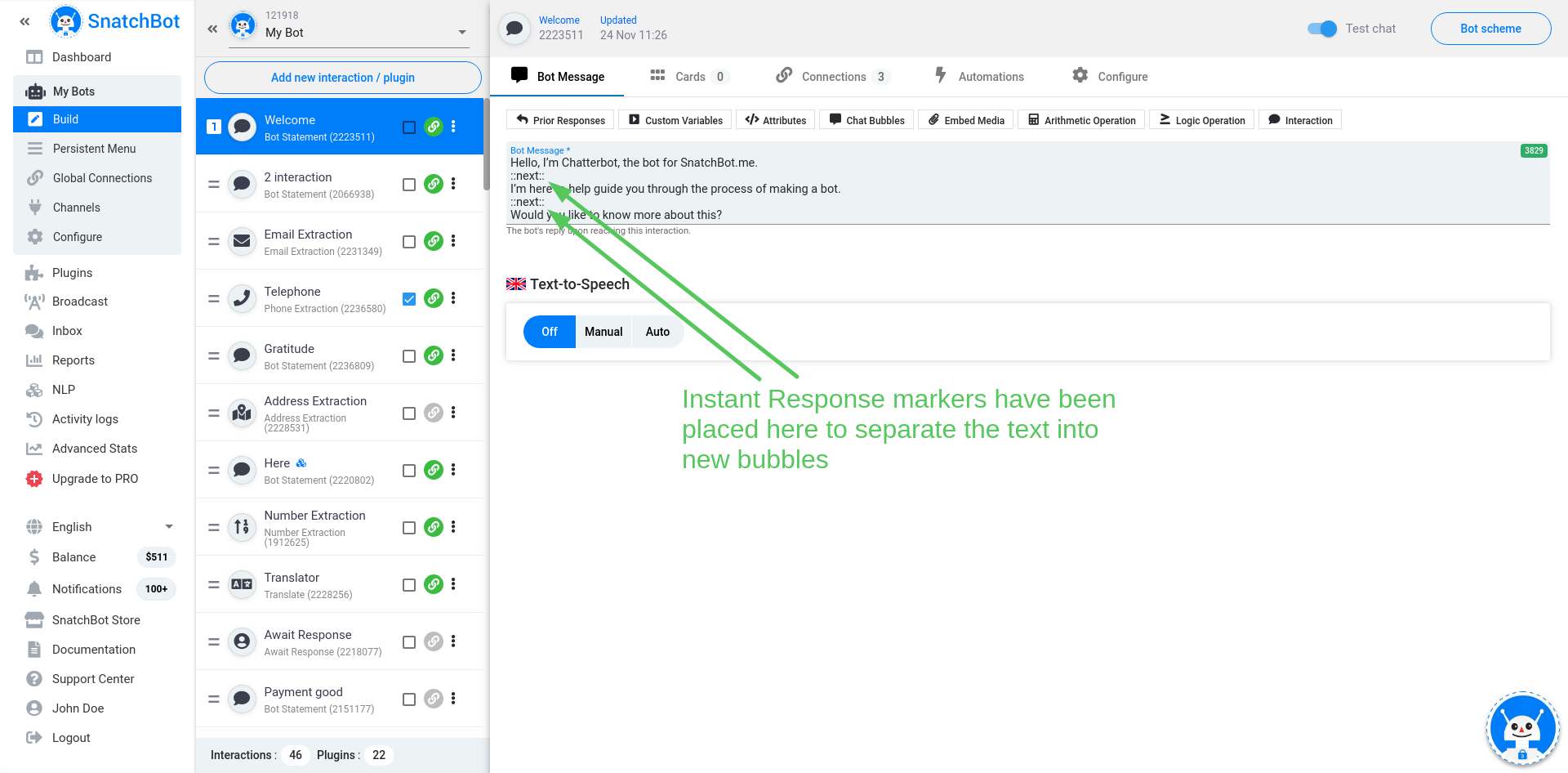Untick the Telephone interaction checkbox
The image size is (1568, 773).
tap(409, 299)
